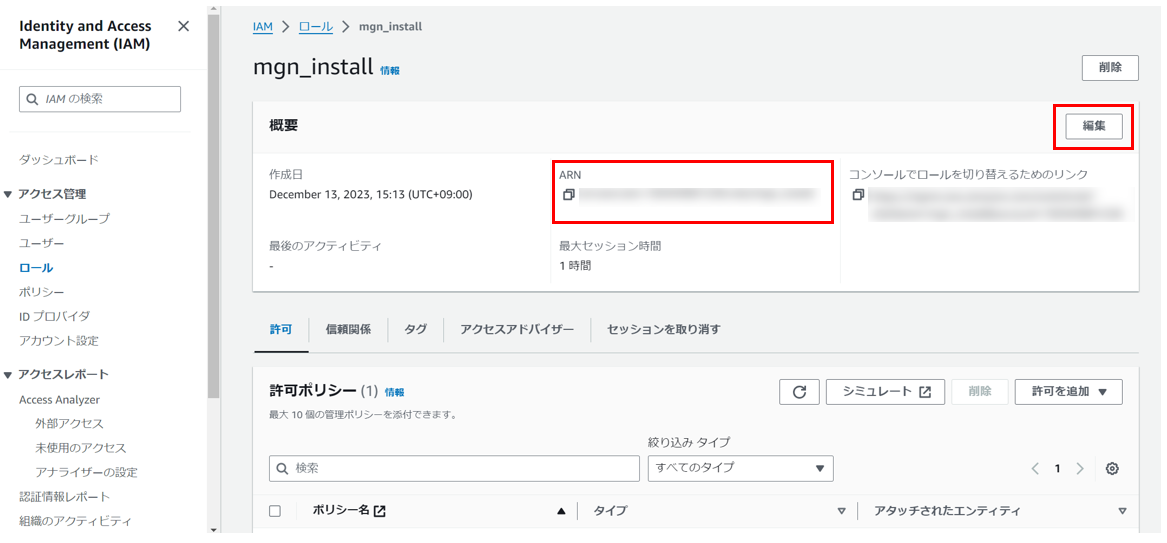The height and width of the screenshot is (543, 1167).
Task: Switch to the タグ tab
Action: (415, 330)
